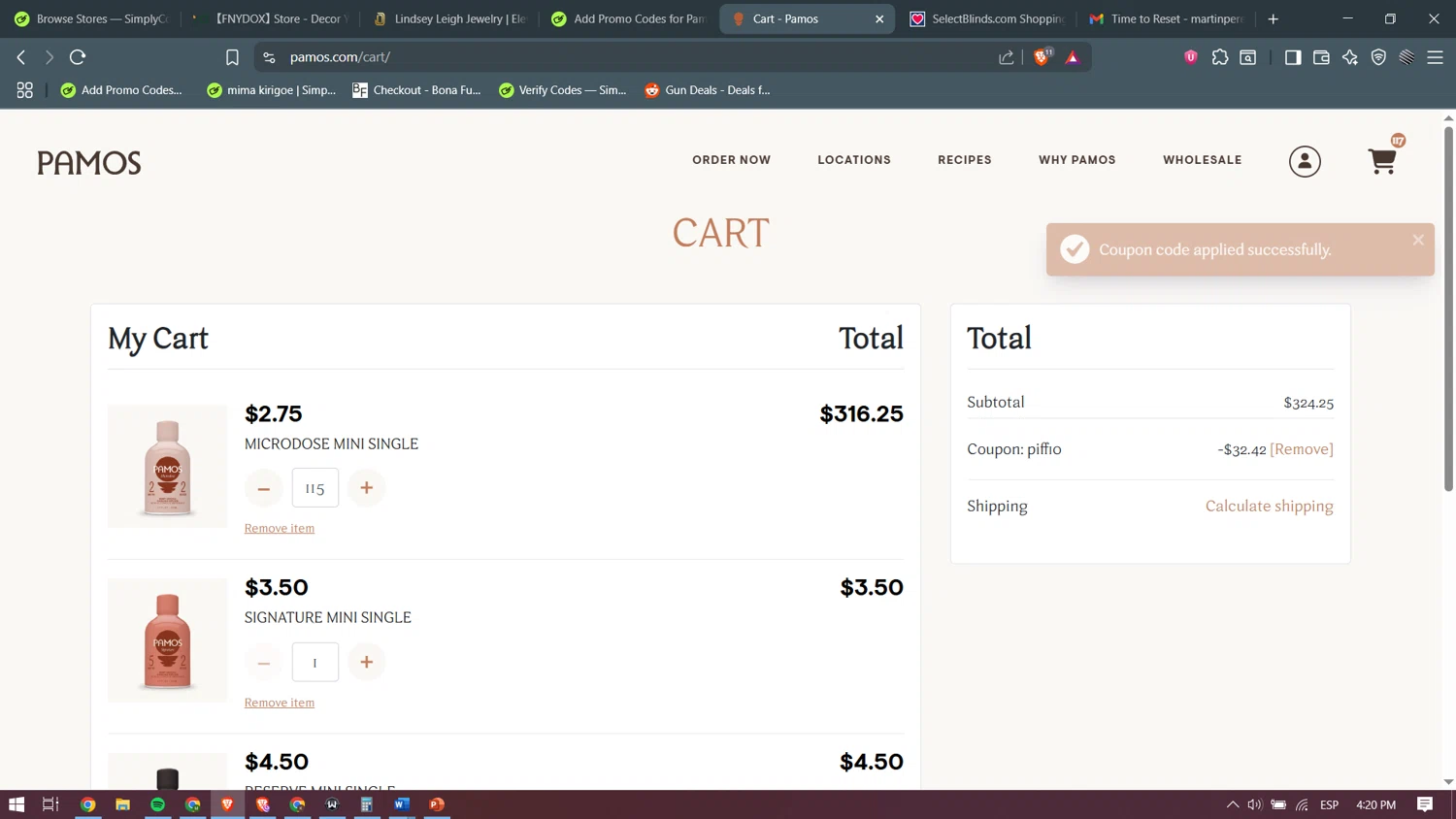
Task: Open Gun Deals bookmark
Action: pos(708,90)
